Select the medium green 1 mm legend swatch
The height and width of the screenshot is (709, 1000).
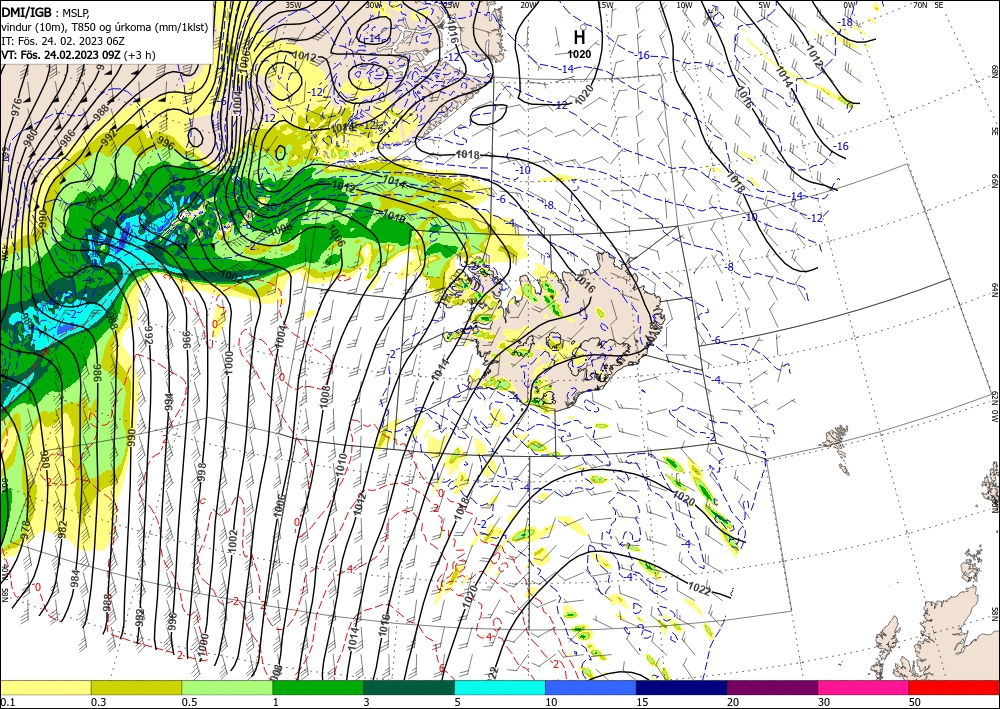318,687
